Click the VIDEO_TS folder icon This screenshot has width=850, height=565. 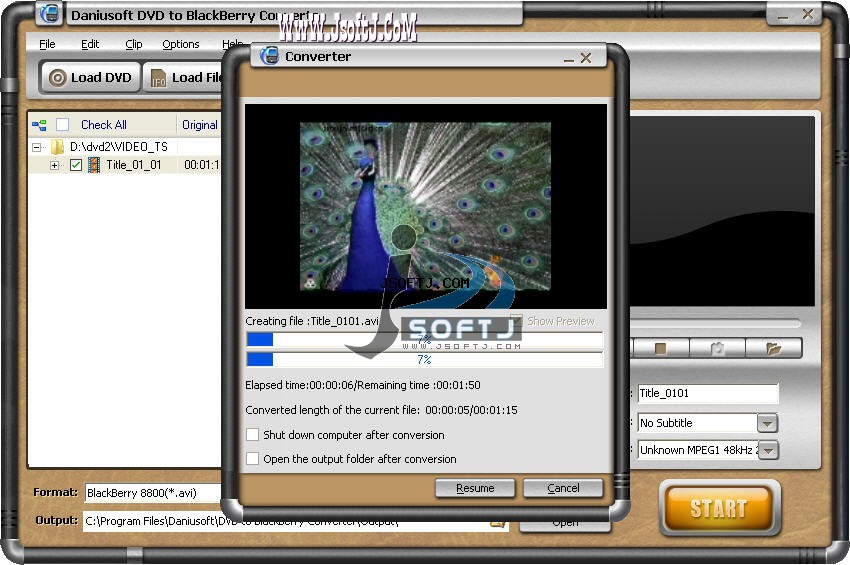pyautogui.click(x=57, y=146)
